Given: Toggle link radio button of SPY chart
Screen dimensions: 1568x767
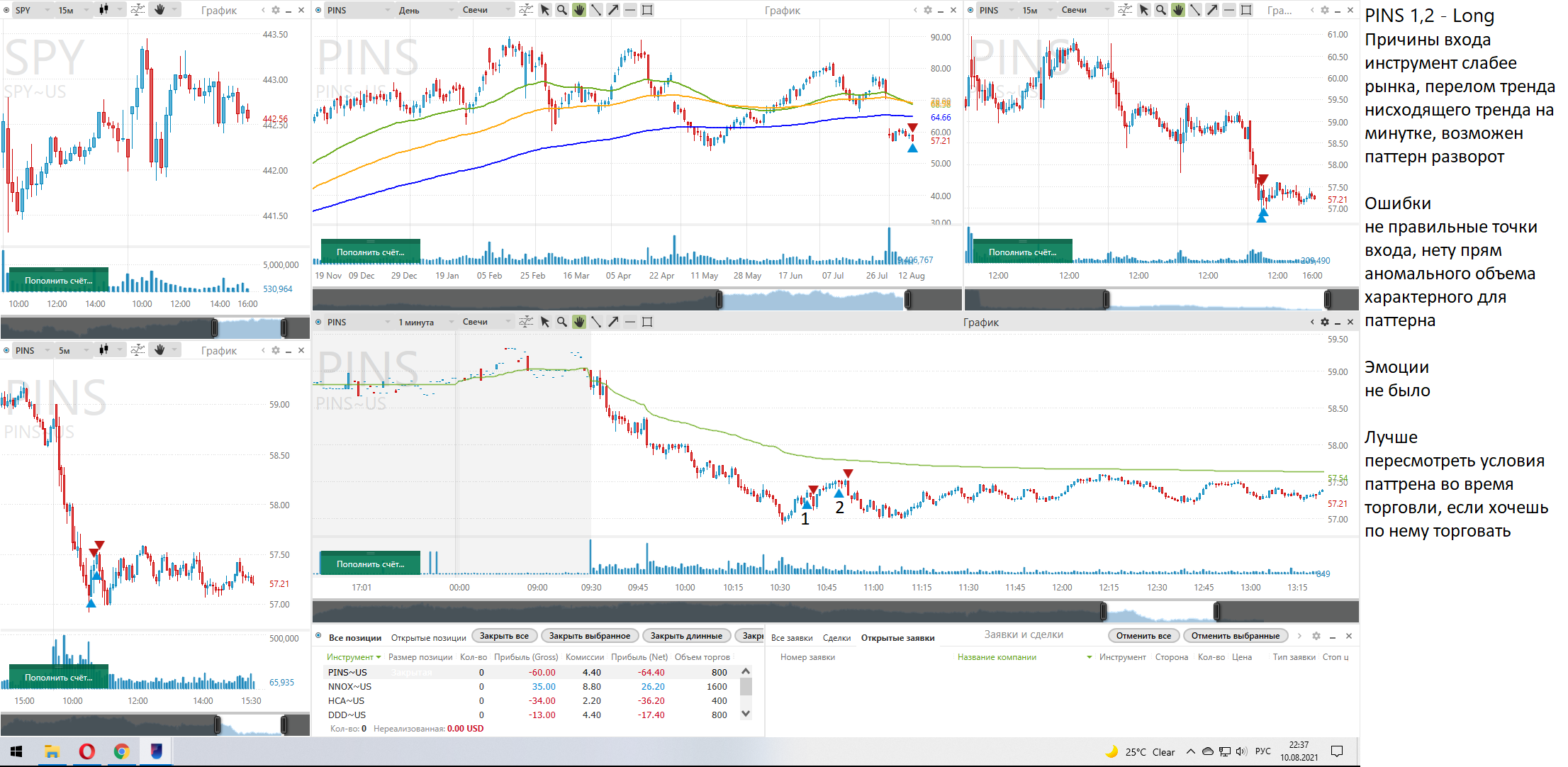Looking at the screenshot, I should pos(6,10).
